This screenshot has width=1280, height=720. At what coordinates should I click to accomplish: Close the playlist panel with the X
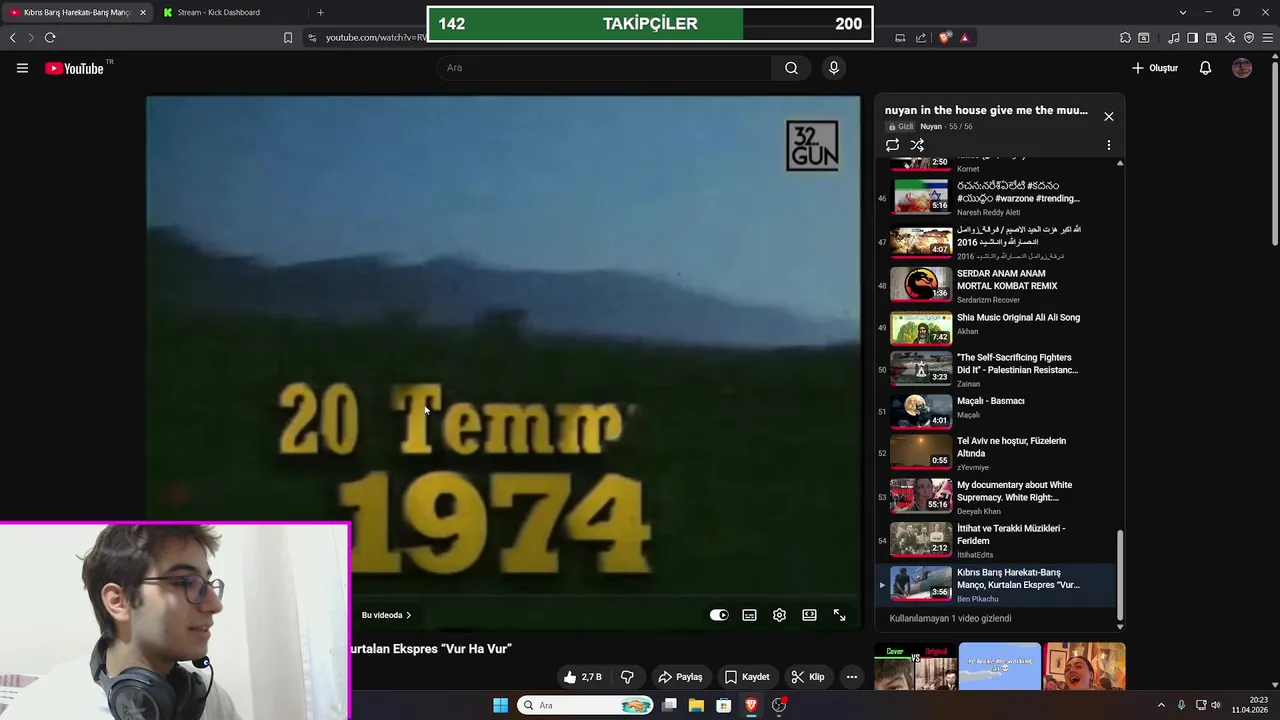click(1108, 117)
